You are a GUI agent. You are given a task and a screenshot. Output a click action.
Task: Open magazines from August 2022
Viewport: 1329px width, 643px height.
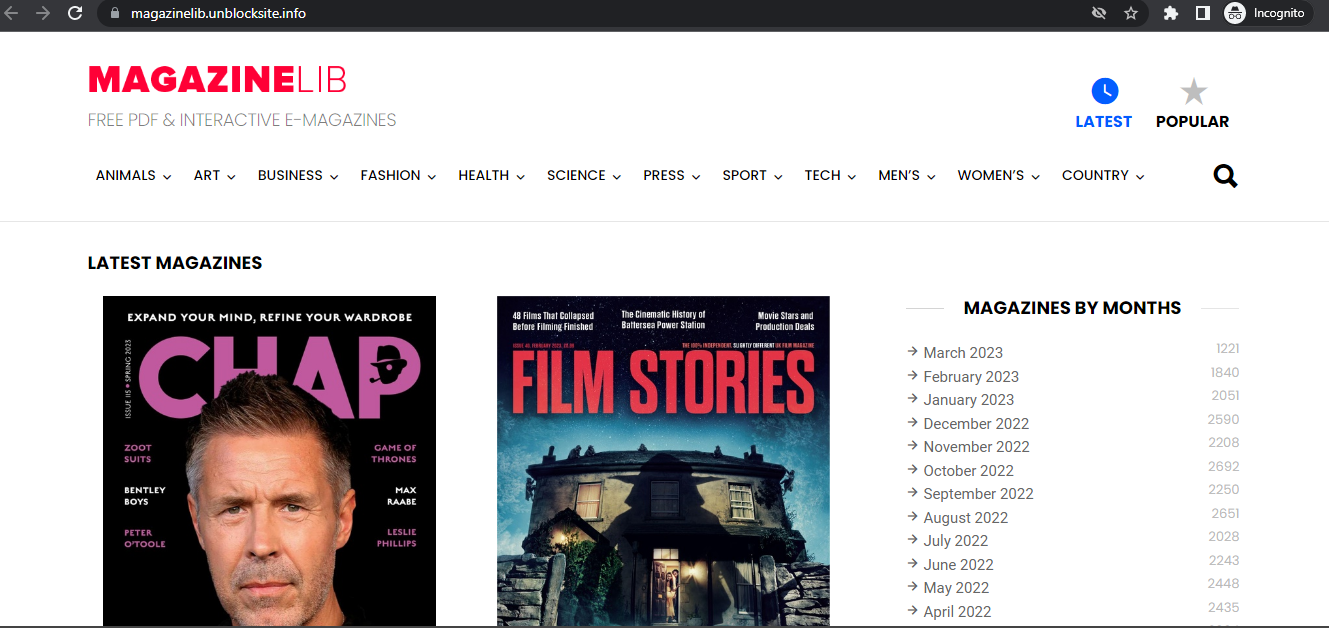pyautogui.click(x=965, y=517)
